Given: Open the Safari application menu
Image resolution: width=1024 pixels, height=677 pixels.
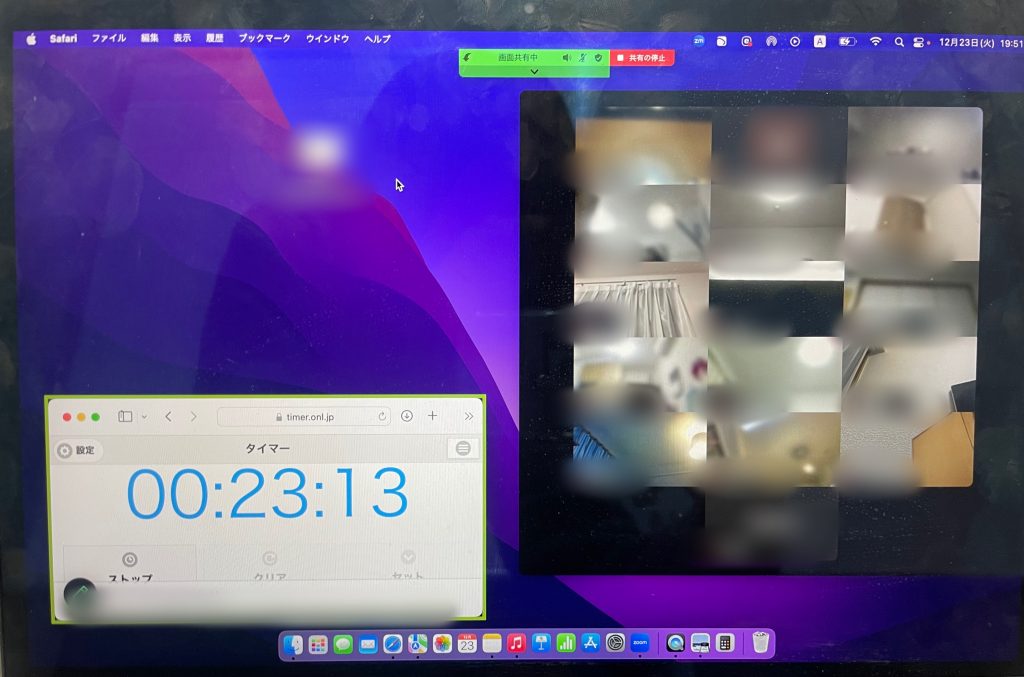Looking at the screenshot, I should coord(63,39).
